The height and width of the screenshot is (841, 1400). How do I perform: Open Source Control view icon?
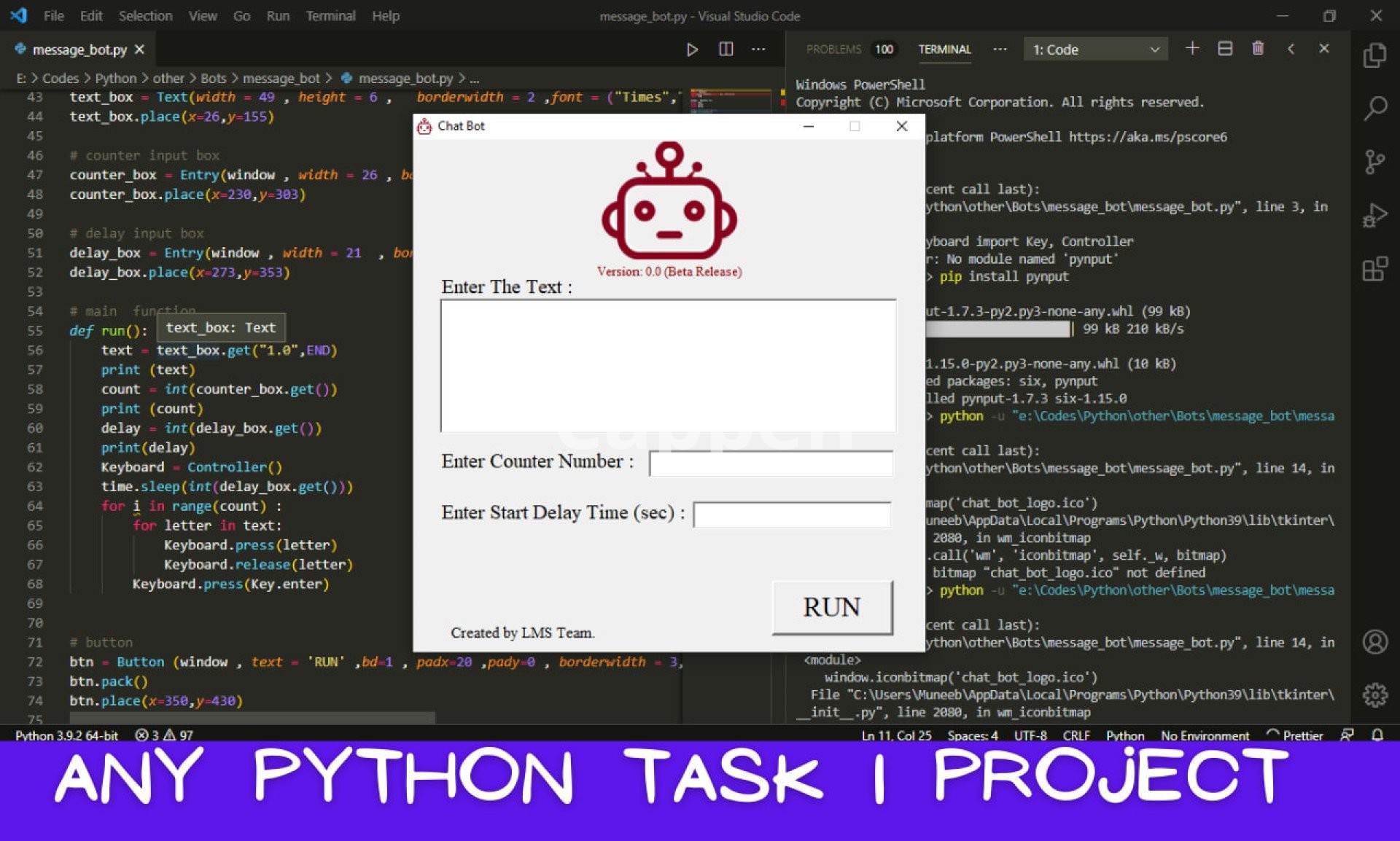tap(1374, 162)
